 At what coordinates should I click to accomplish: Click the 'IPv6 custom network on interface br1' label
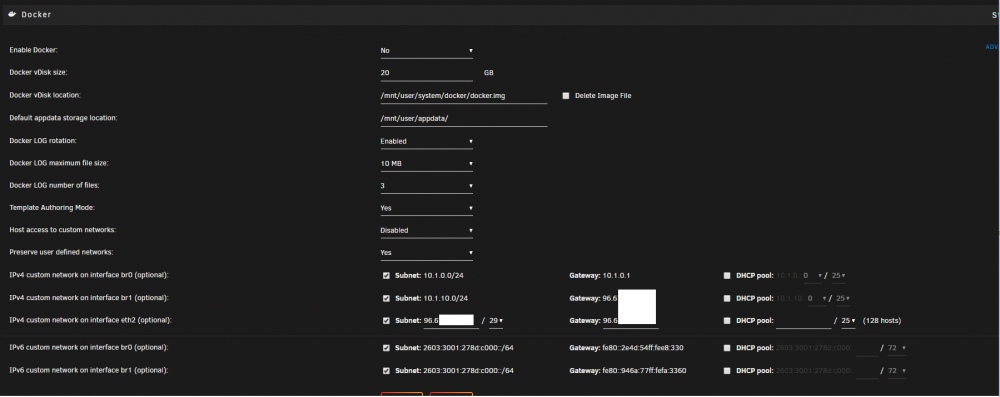coord(89,370)
